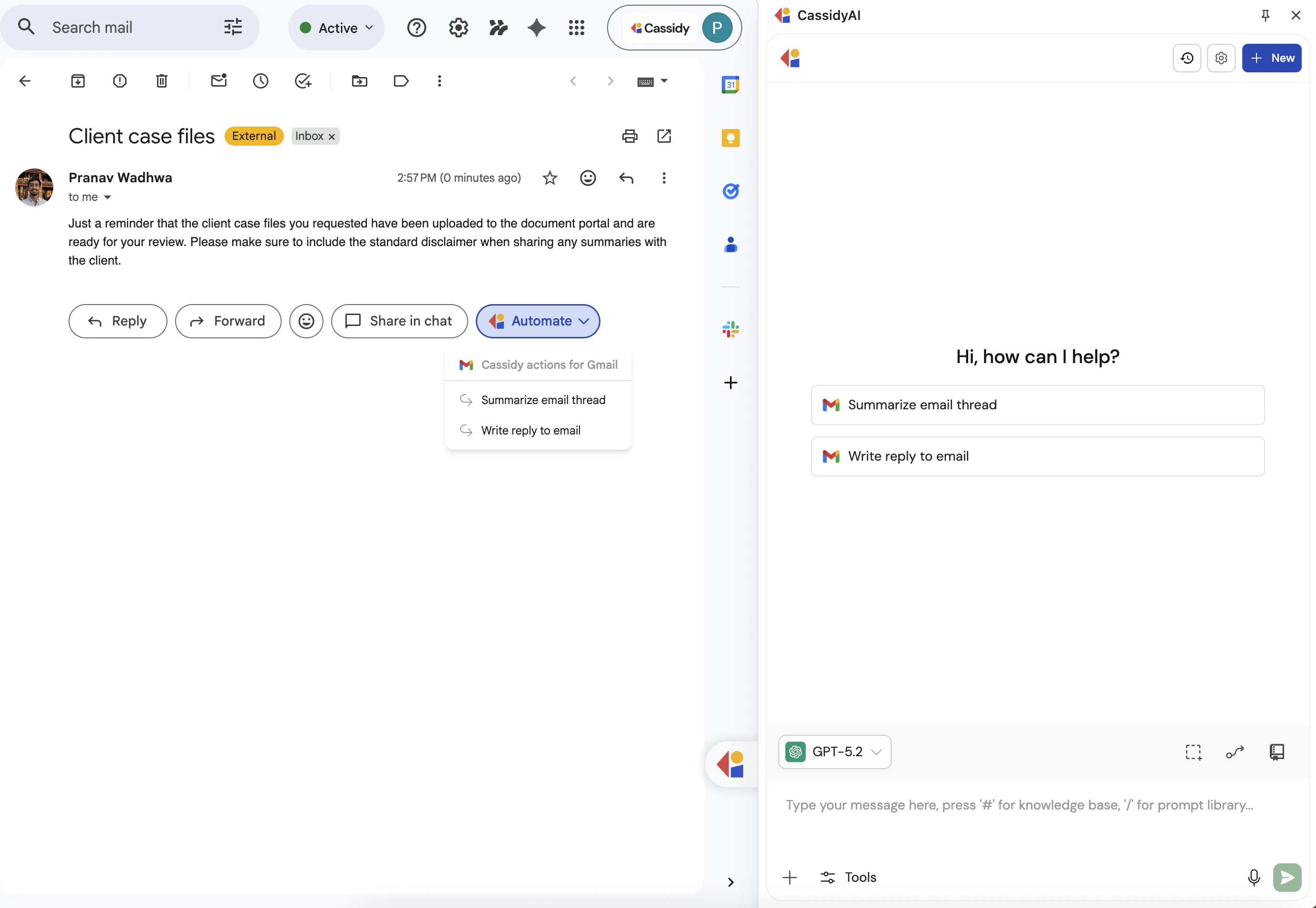
Task: Reply to the email
Action: 117,321
